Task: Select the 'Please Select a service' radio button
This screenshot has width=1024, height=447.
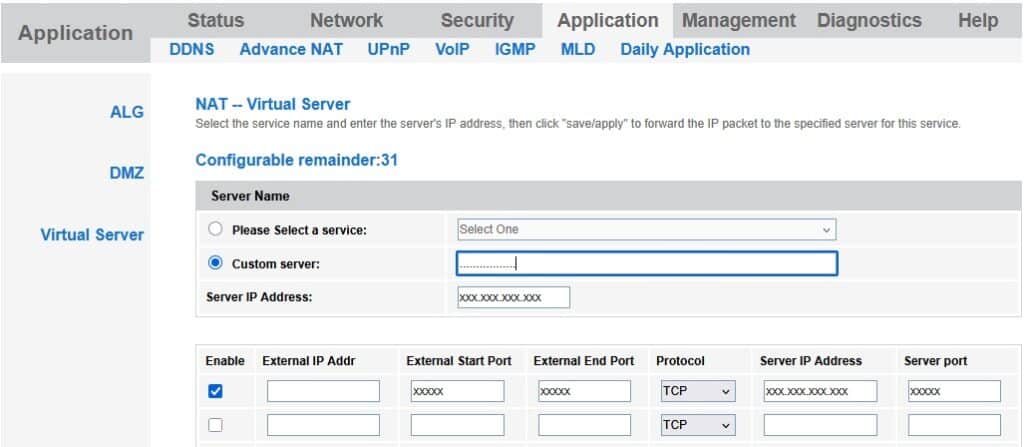Action: point(215,230)
